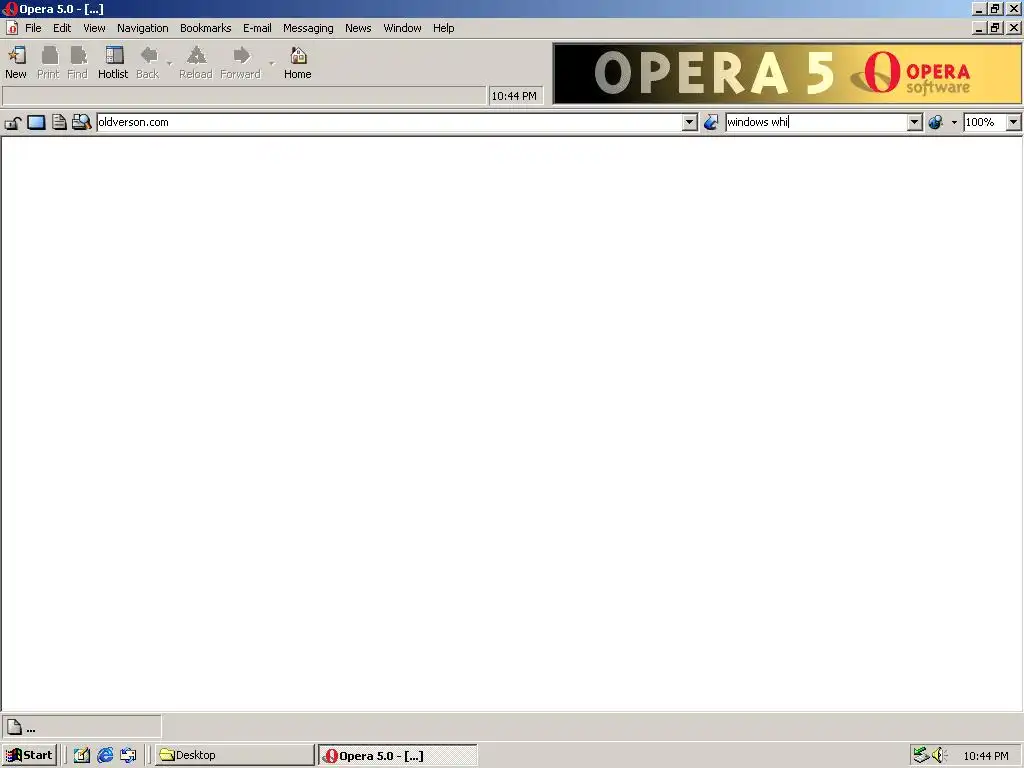
Task: Toggle document mode with the page icon
Action: tap(59, 122)
